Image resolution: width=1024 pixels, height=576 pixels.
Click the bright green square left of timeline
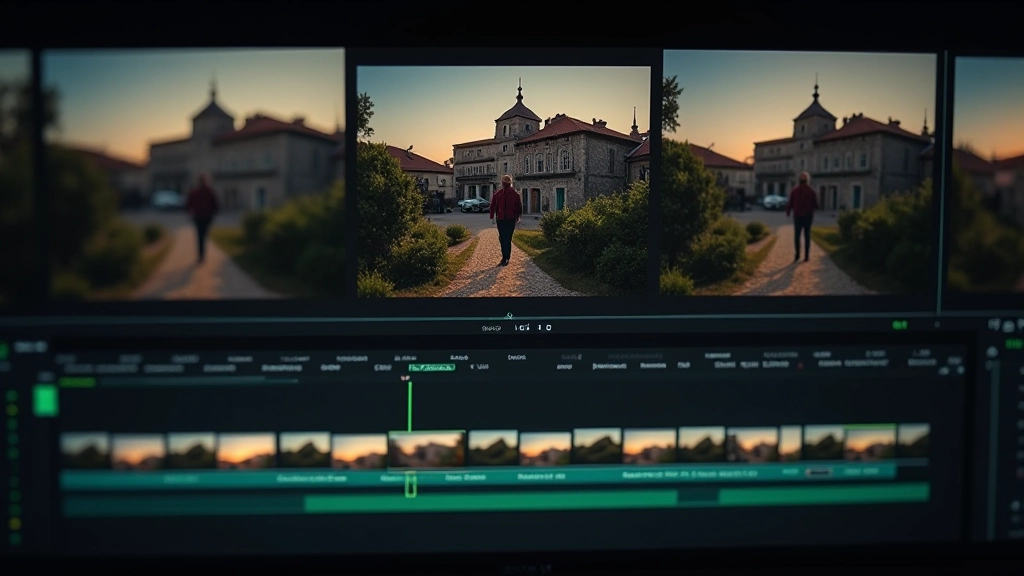pos(46,400)
